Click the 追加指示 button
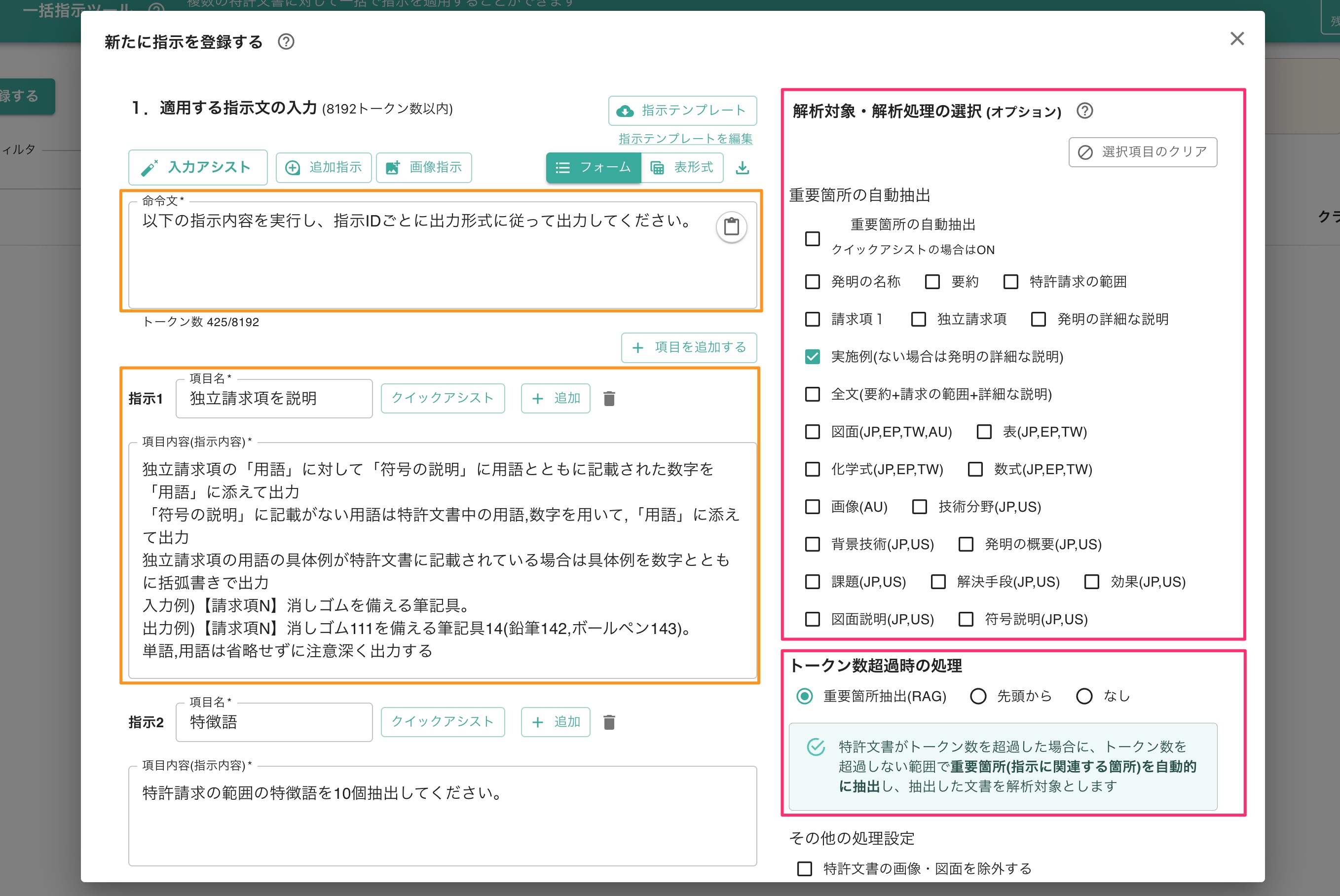This screenshot has width=1340, height=896. pos(324,167)
